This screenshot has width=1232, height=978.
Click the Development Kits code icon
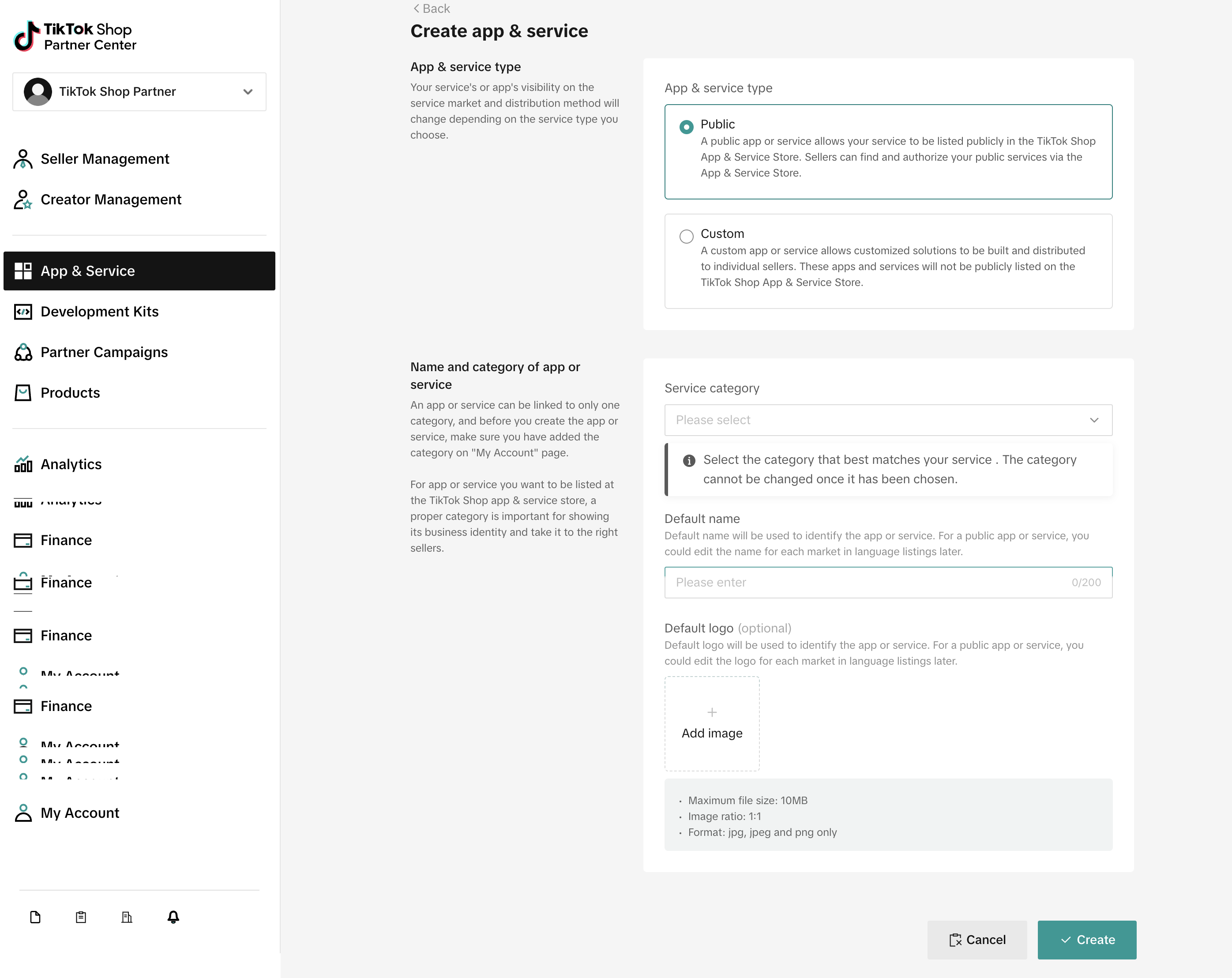click(23, 312)
